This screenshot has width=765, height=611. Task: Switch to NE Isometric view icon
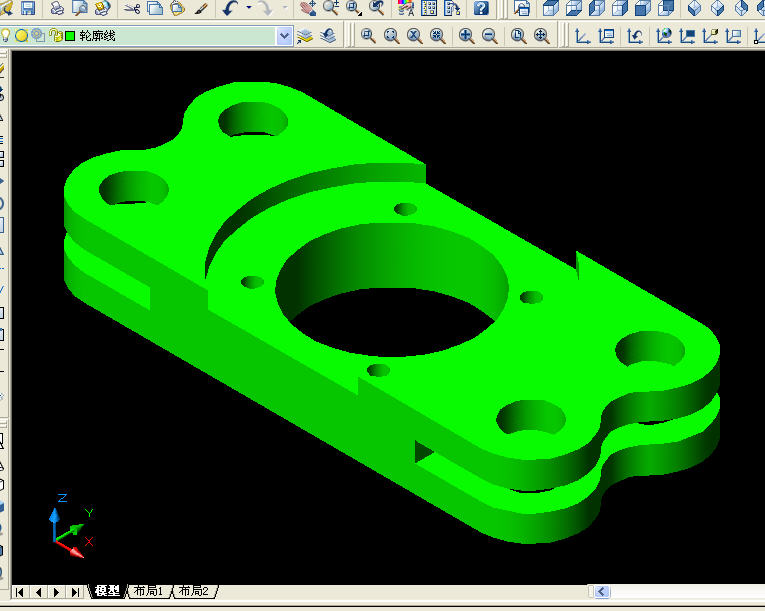pyautogui.click(x=741, y=8)
